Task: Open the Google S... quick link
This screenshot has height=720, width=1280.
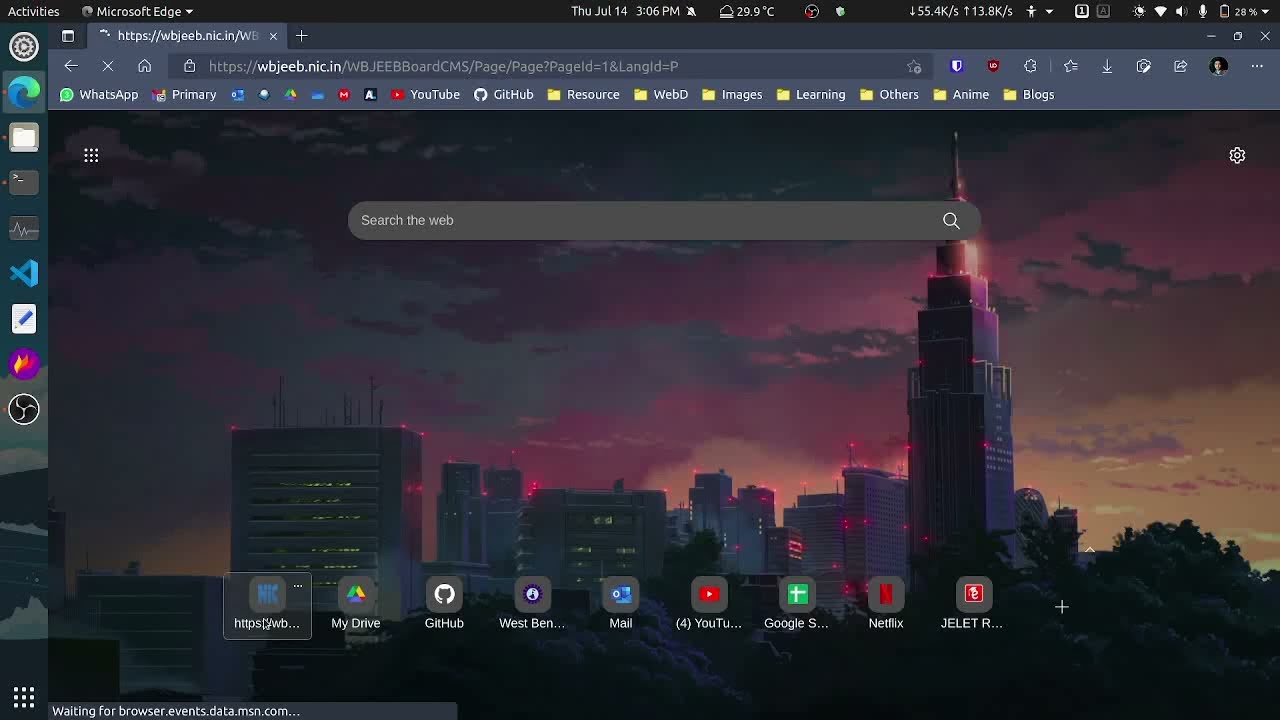Action: [x=797, y=605]
